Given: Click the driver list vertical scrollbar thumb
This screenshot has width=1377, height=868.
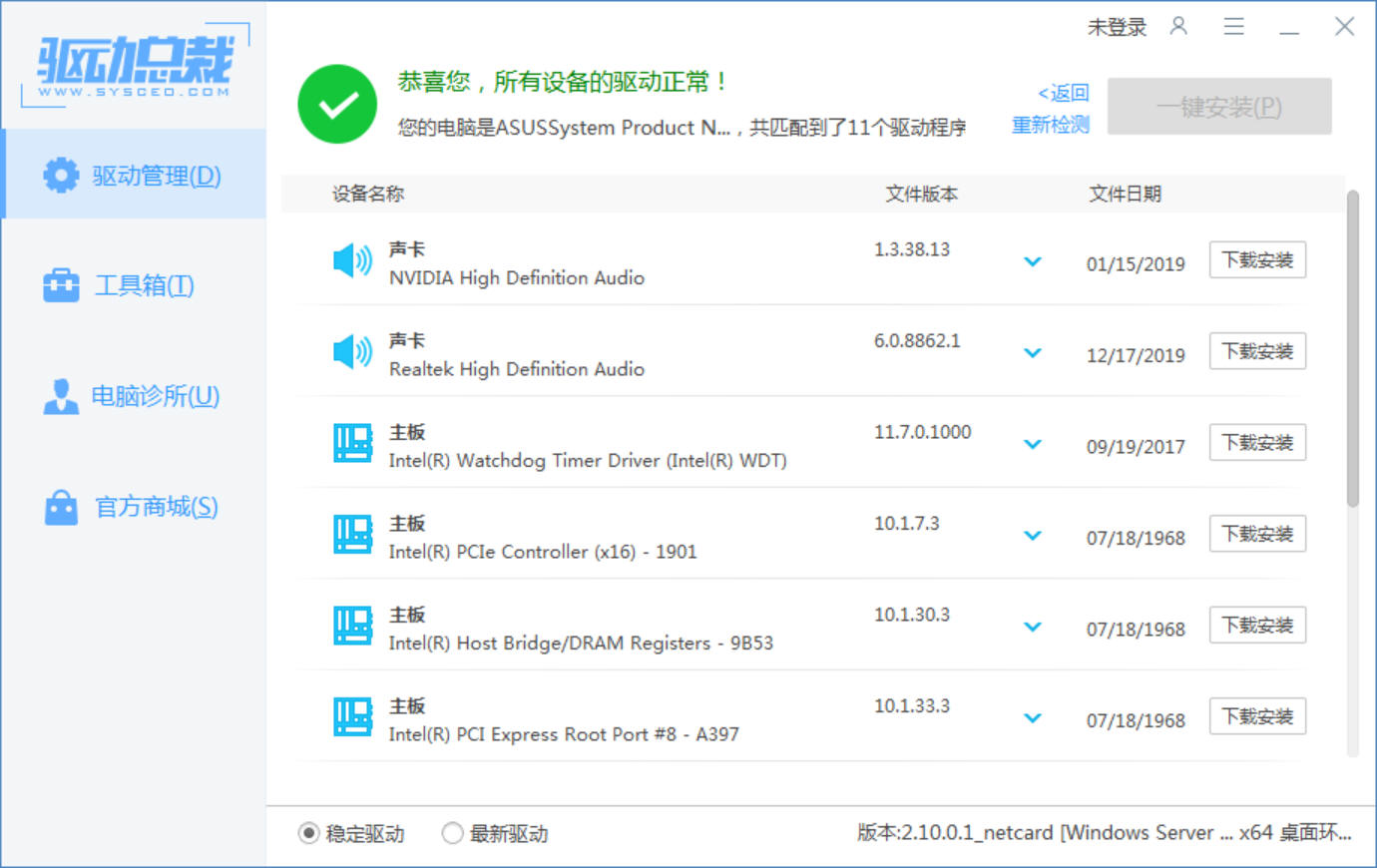Looking at the screenshot, I should [1353, 349].
